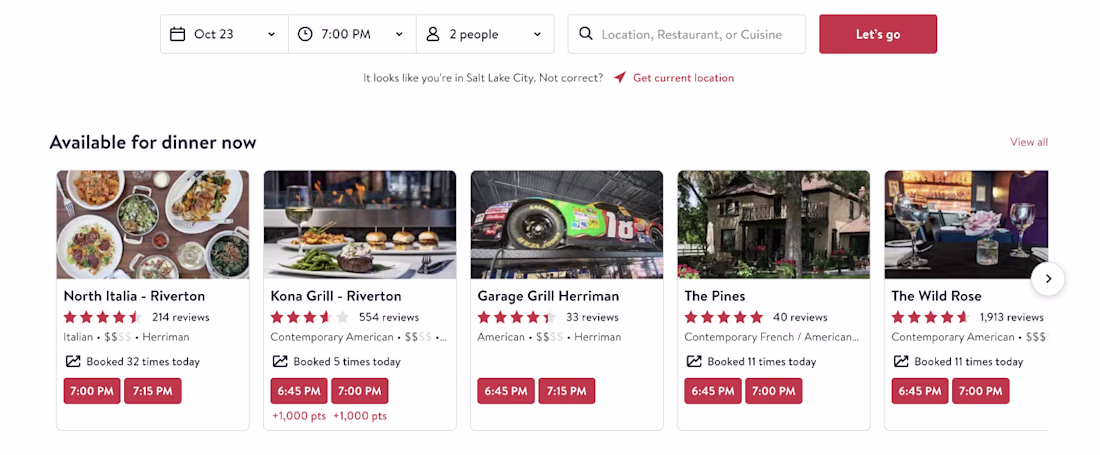The height and width of the screenshot is (455, 1100).
Task: Click the next carousel arrow button
Action: coord(1048,279)
